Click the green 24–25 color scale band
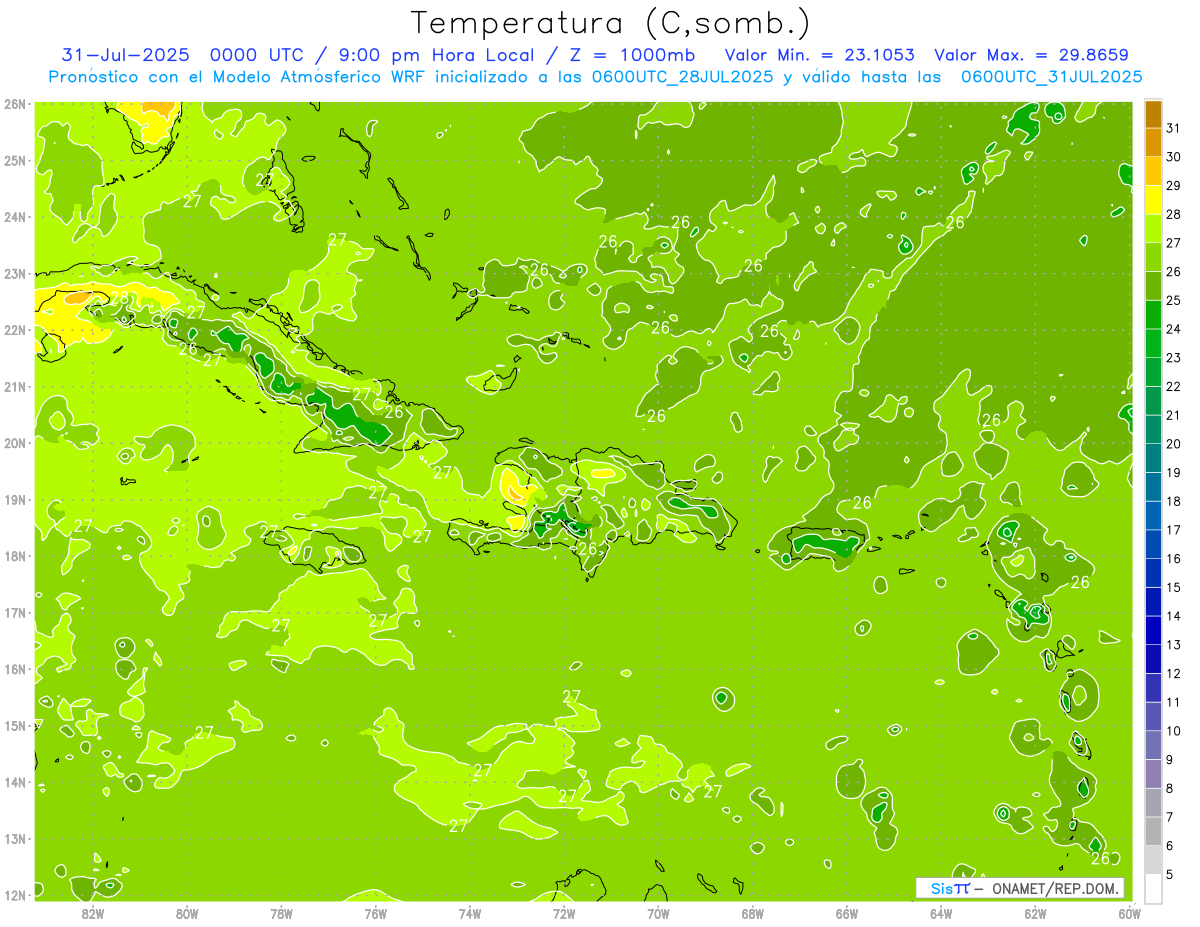Viewport: 1200px width, 927px height. [1153, 315]
